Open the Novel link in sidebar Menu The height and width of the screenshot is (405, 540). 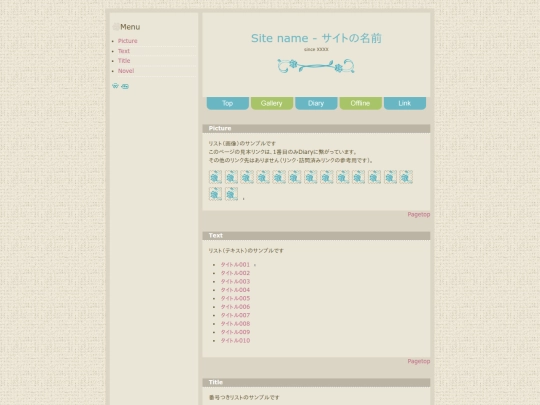126,71
